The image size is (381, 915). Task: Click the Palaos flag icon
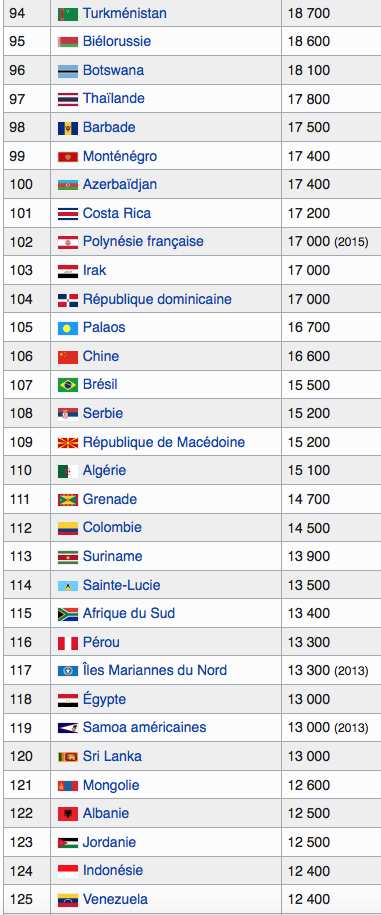point(68,328)
